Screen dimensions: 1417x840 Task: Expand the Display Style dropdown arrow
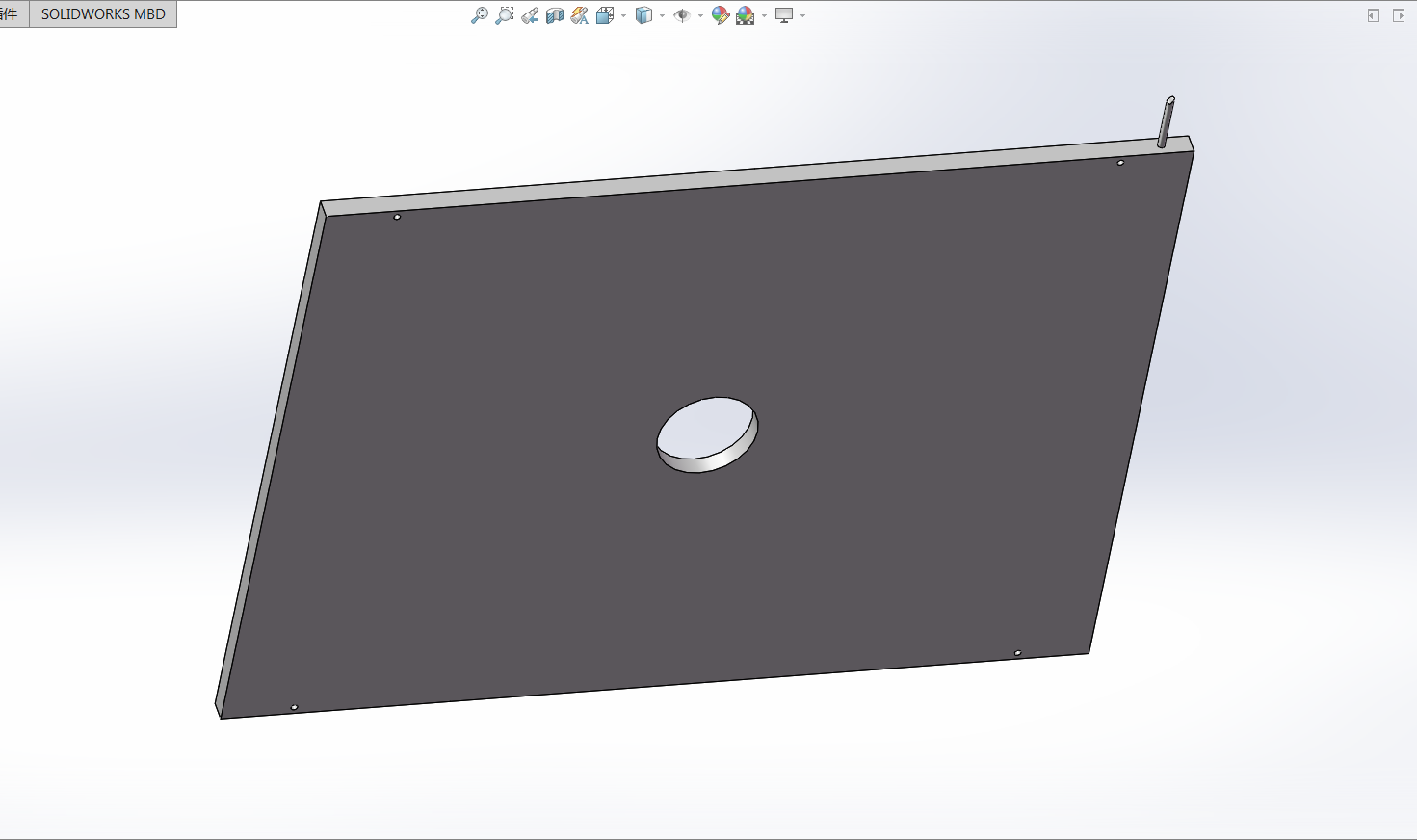(662, 16)
